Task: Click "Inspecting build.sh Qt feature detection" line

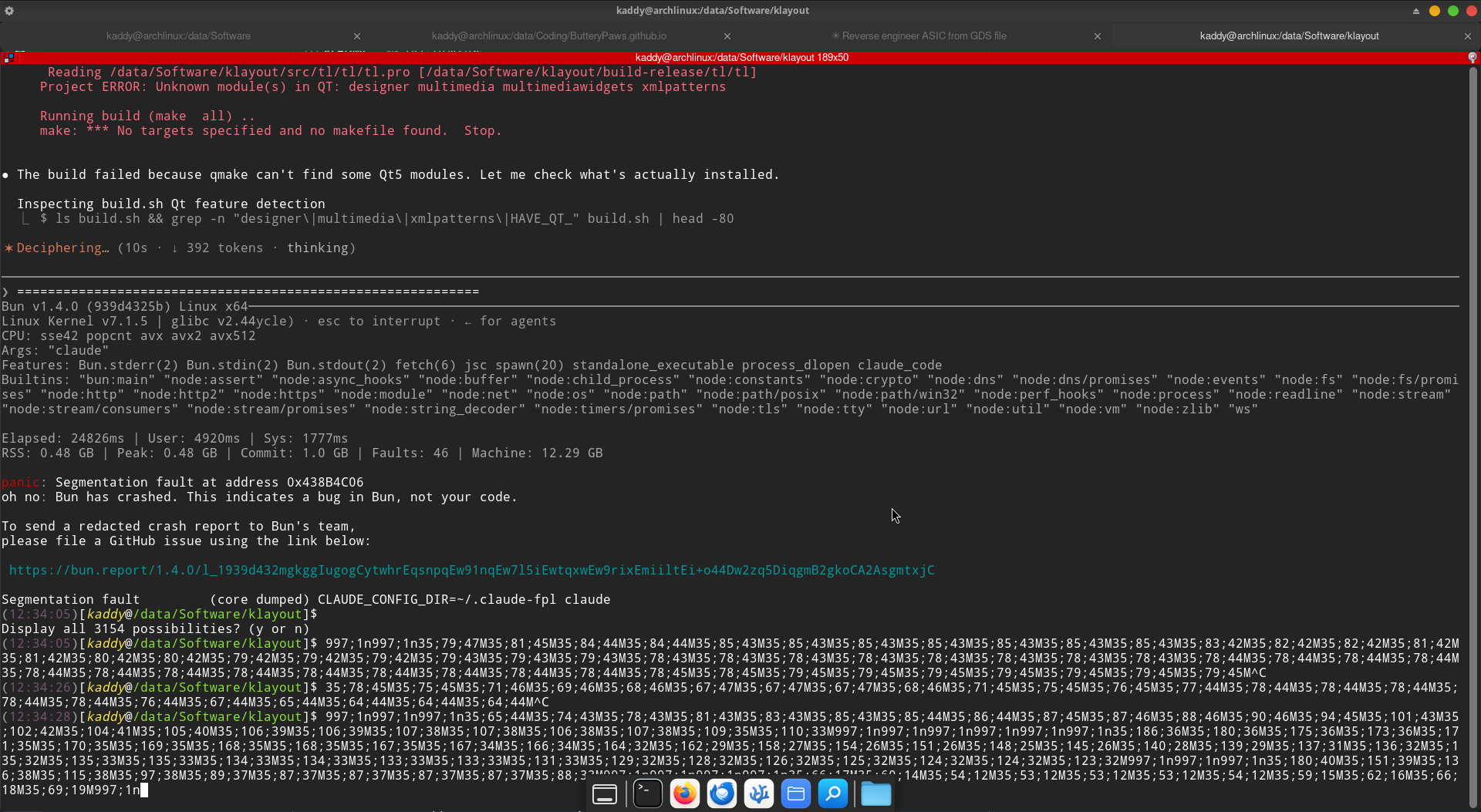Action: (x=170, y=204)
